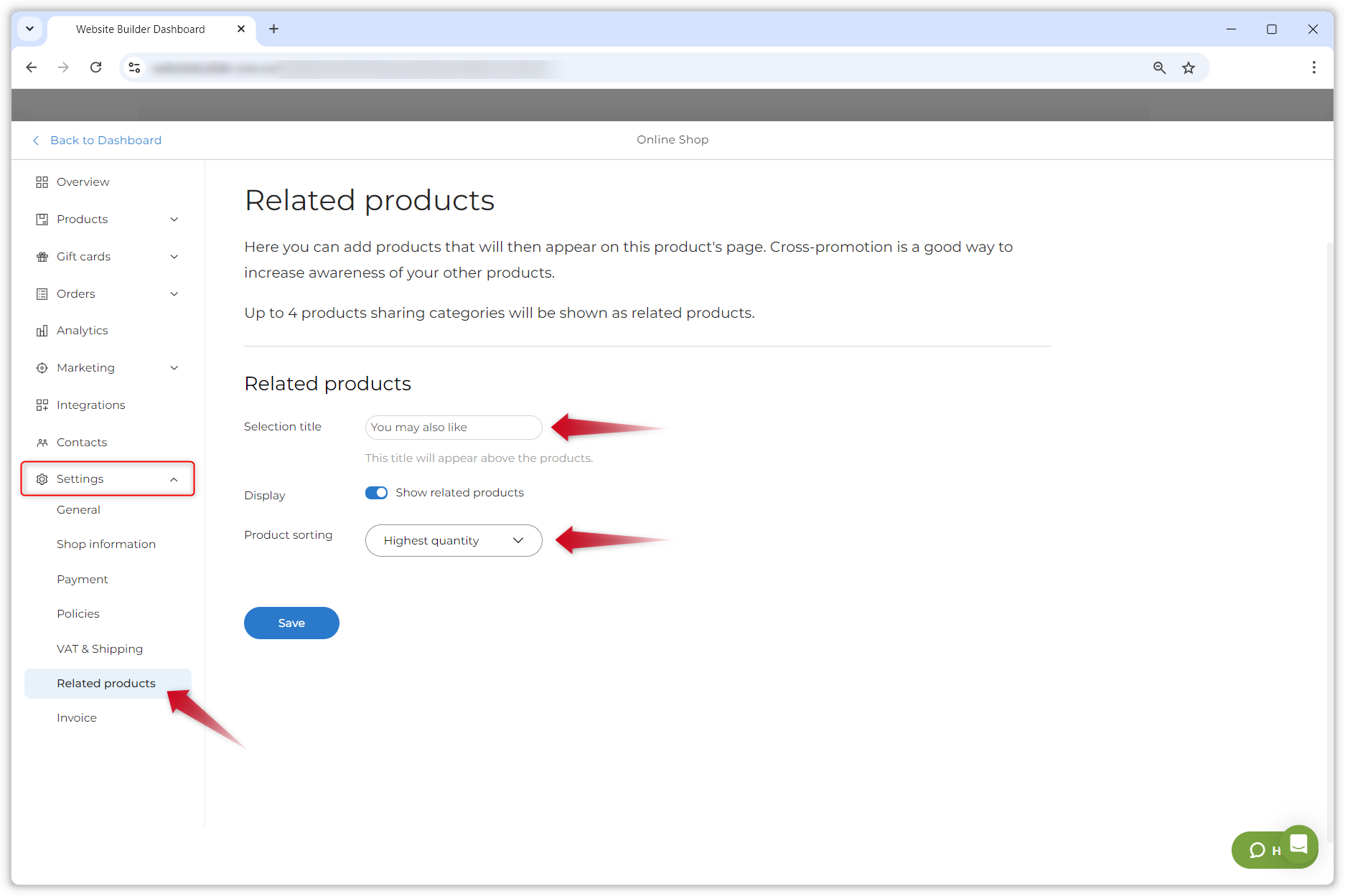Open the VAT & Shipping settings
Viewport: 1345px width, 896px height.
pos(100,649)
